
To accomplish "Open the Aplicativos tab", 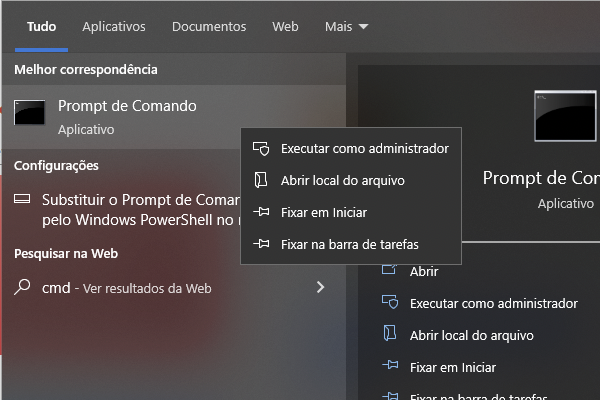I will (x=114, y=27).
